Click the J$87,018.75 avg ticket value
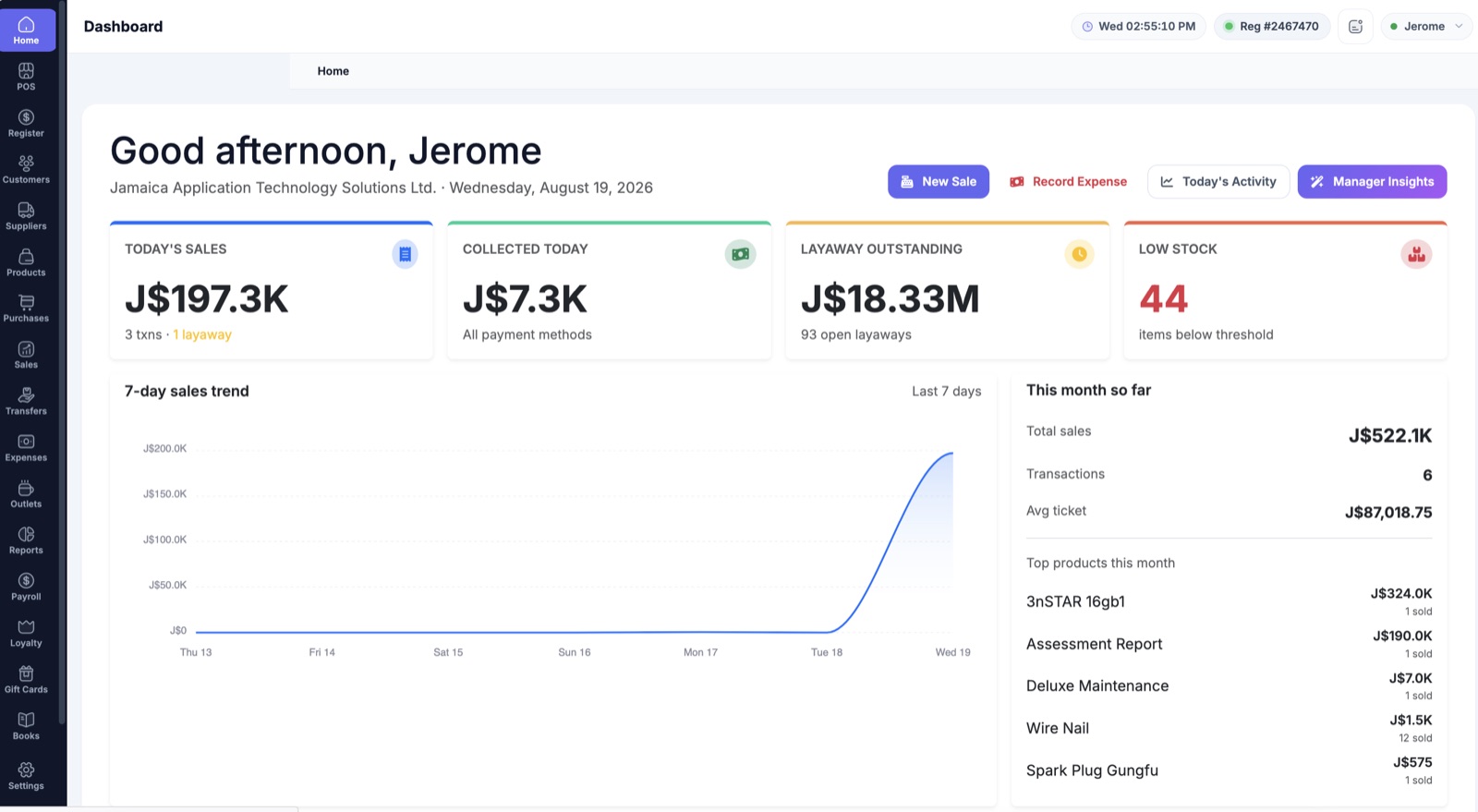Screen dimensions: 1478x812 pyautogui.click(x=1388, y=512)
